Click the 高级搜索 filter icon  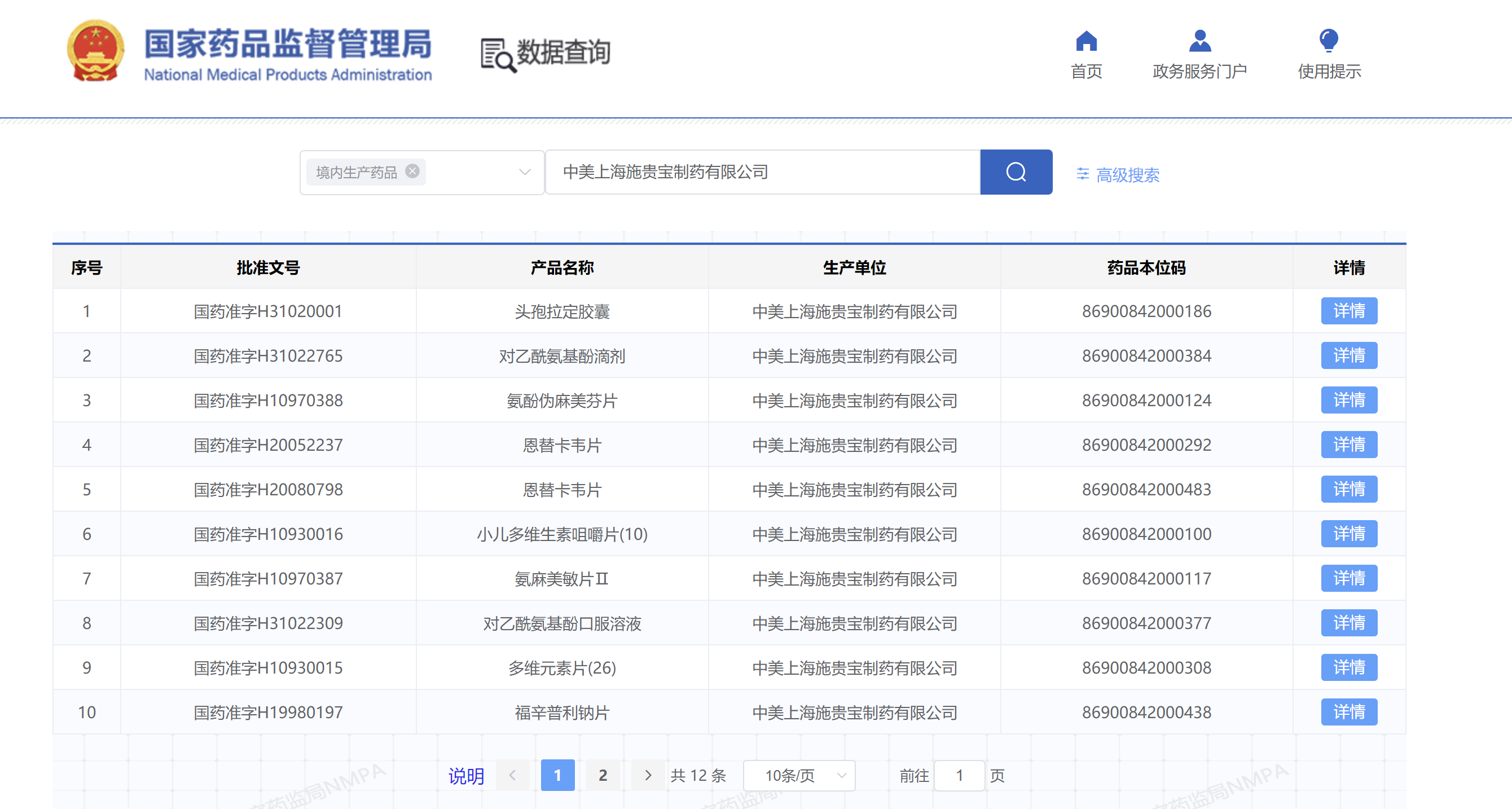click(1083, 174)
